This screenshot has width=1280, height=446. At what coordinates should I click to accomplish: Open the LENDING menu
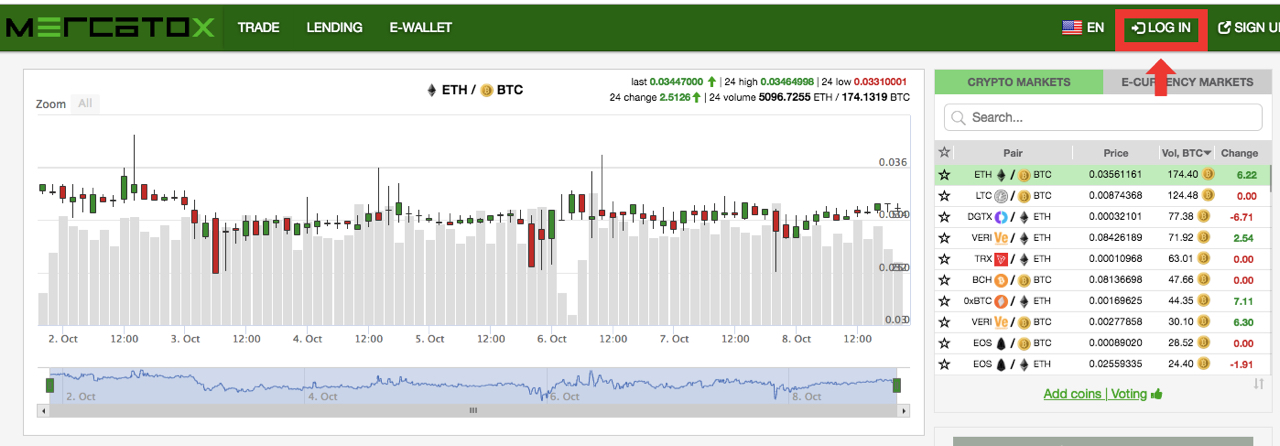[x=334, y=28]
